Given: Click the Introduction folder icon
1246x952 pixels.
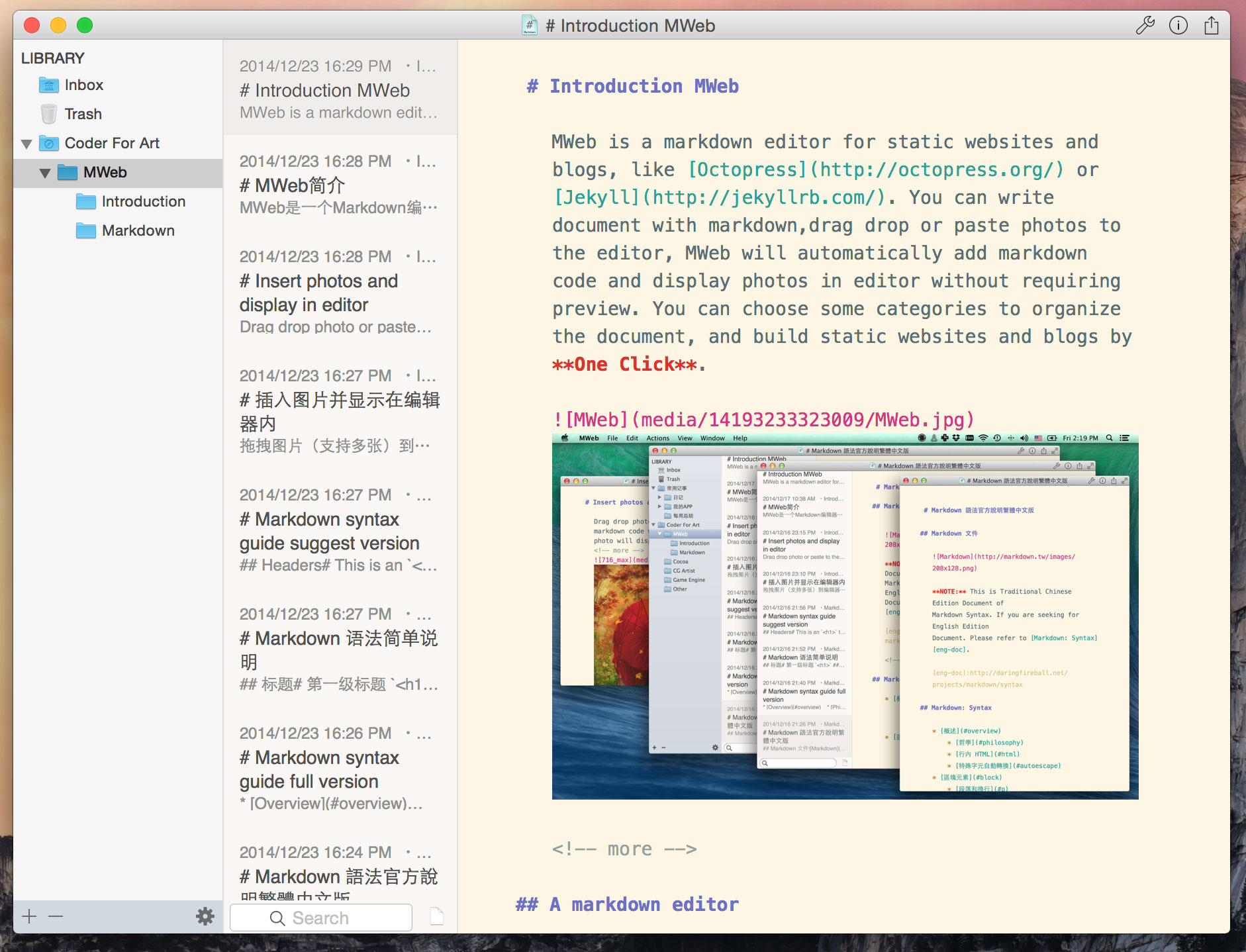Looking at the screenshot, I should tap(86, 201).
